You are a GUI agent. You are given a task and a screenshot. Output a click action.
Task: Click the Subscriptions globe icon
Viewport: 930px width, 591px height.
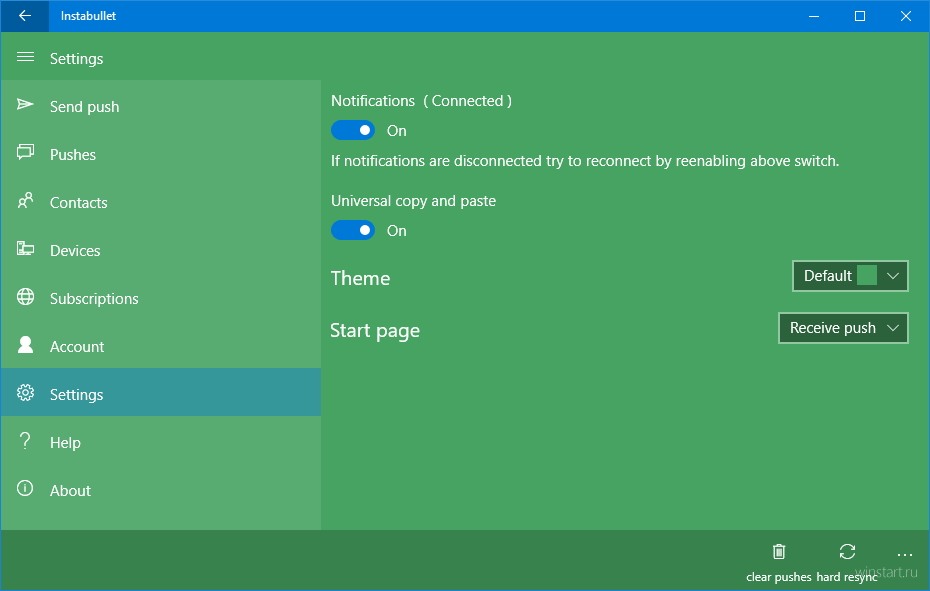pos(25,297)
